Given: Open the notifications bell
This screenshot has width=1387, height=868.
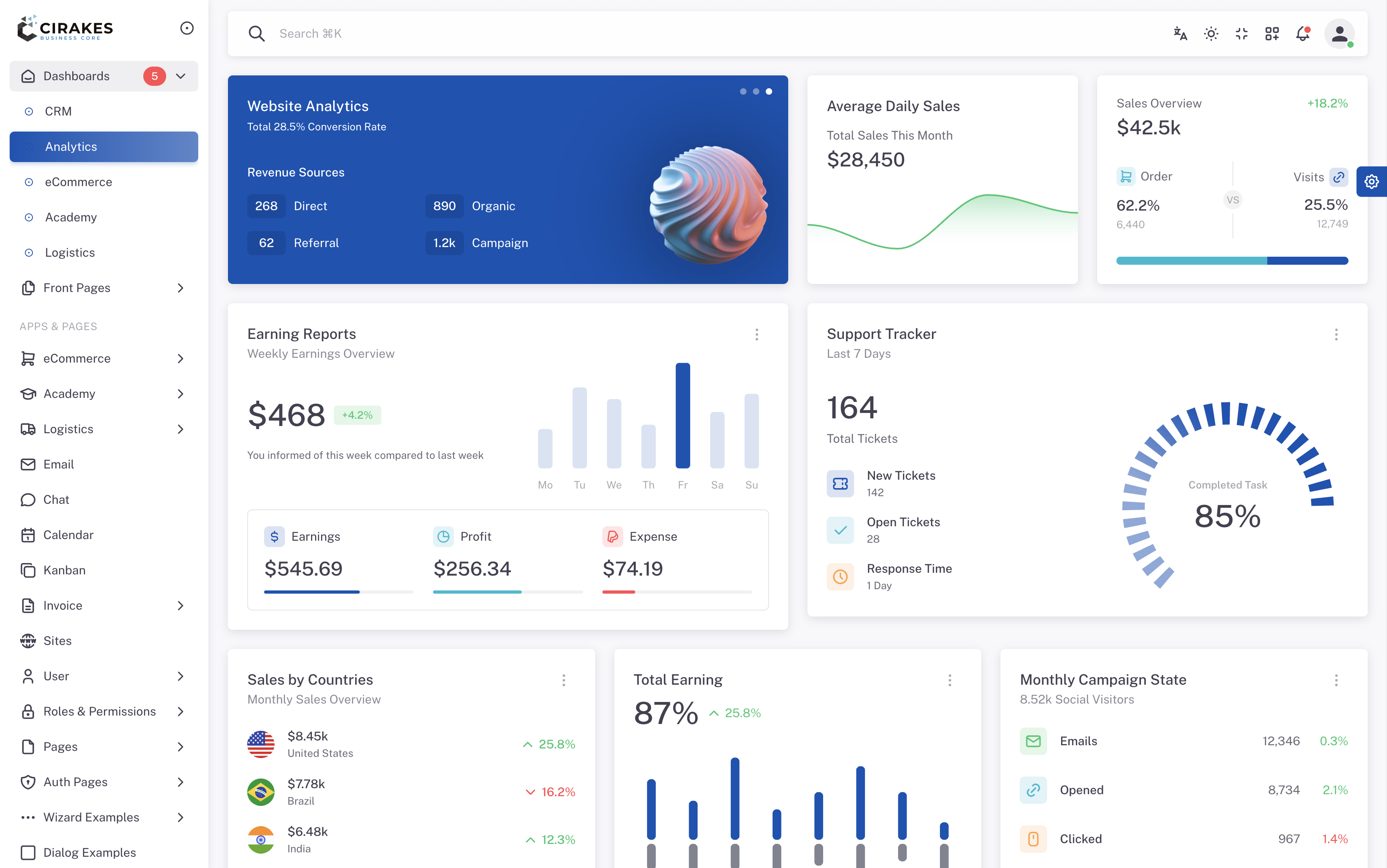Looking at the screenshot, I should [x=1302, y=34].
